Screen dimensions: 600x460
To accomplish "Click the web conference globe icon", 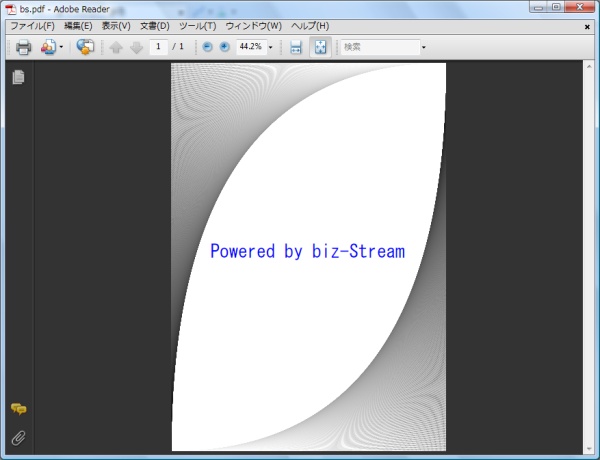I will [85, 47].
